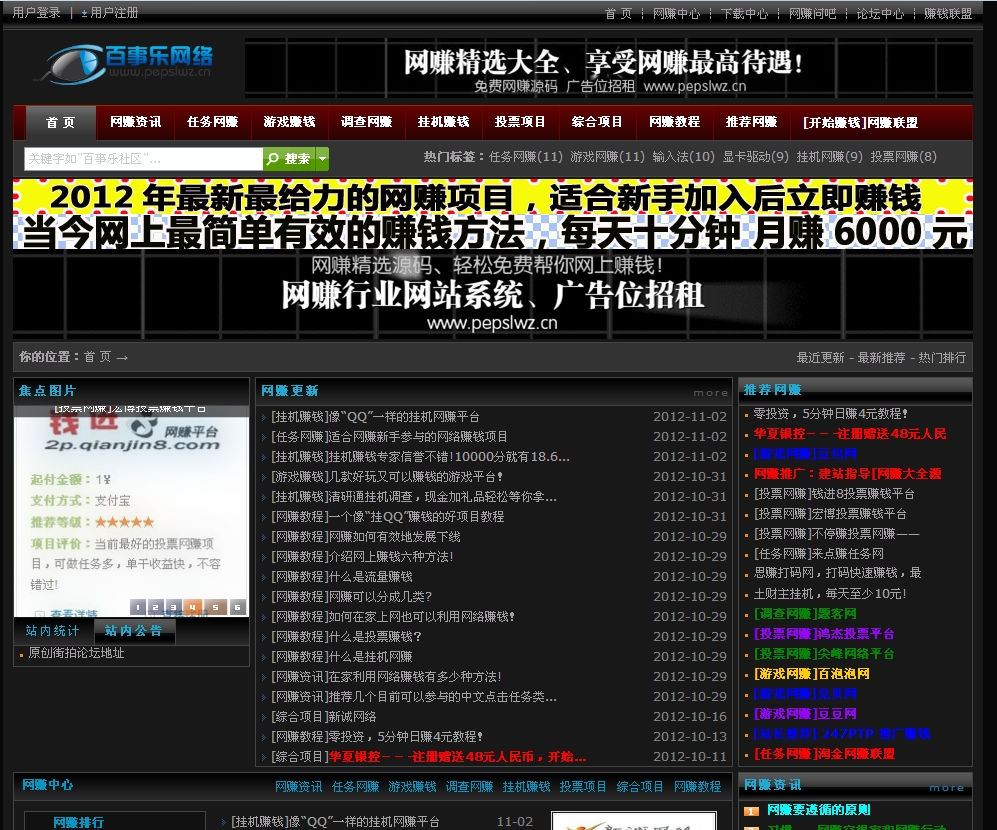Screen dimensions: 997x830
Task: Click hot tag 任务网赚(11)
Action: coord(526,156)
